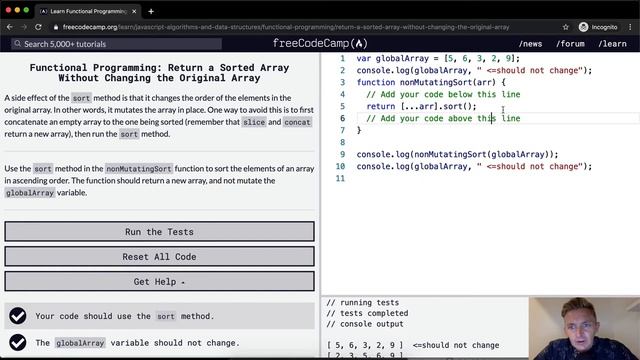Go forward with the browser forward arrow
The width and height of the screenshot is (640, 360).
pos(24,27)
